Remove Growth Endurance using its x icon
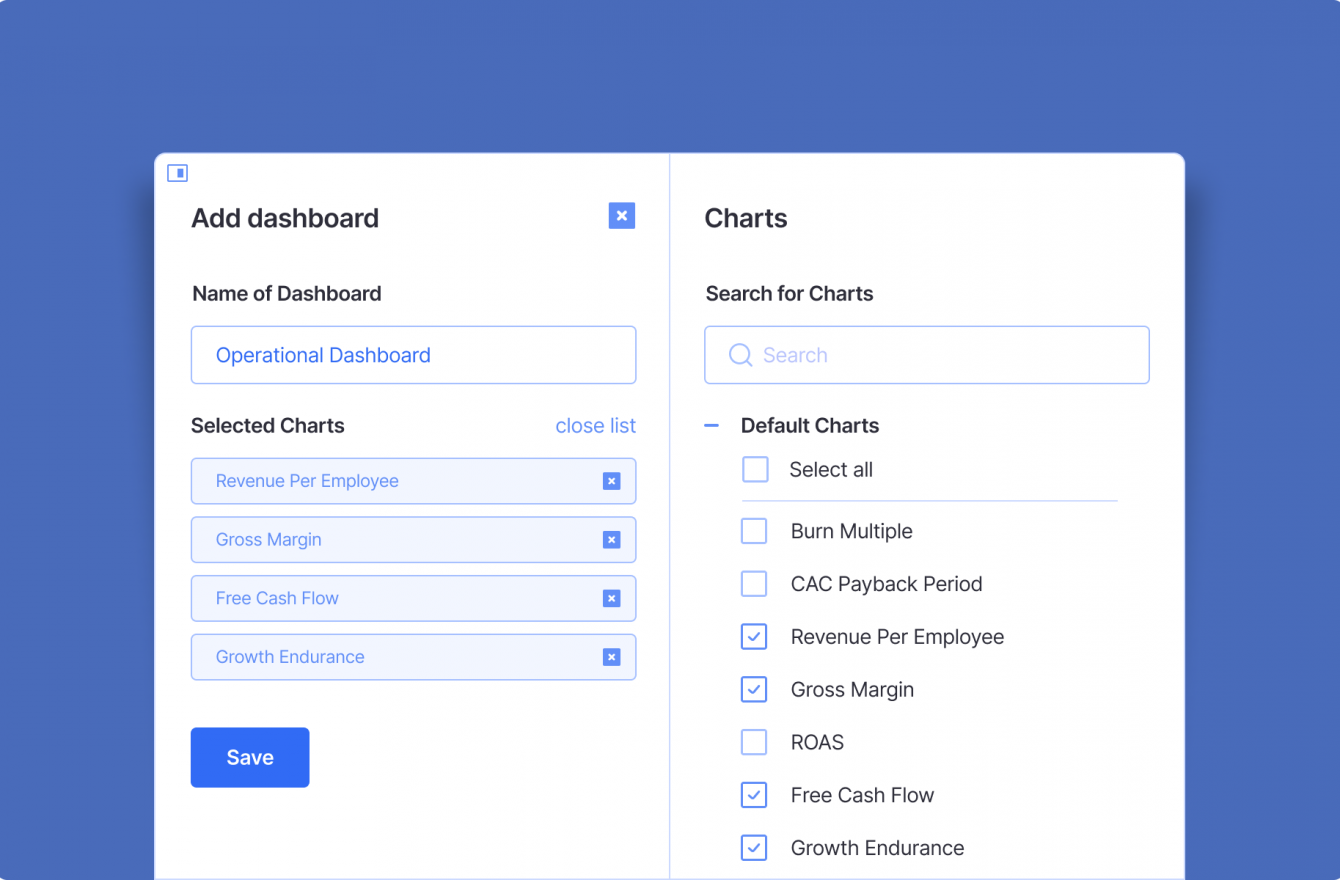 click(x=611, y=657)
